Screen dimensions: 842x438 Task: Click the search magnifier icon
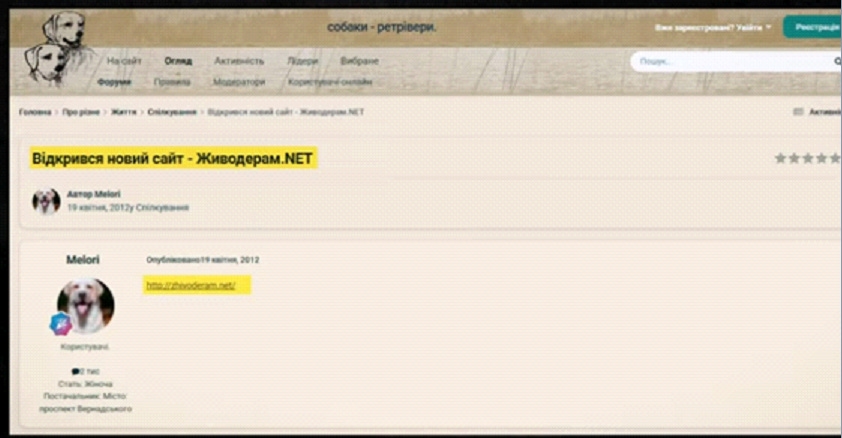tap(836, 62)
